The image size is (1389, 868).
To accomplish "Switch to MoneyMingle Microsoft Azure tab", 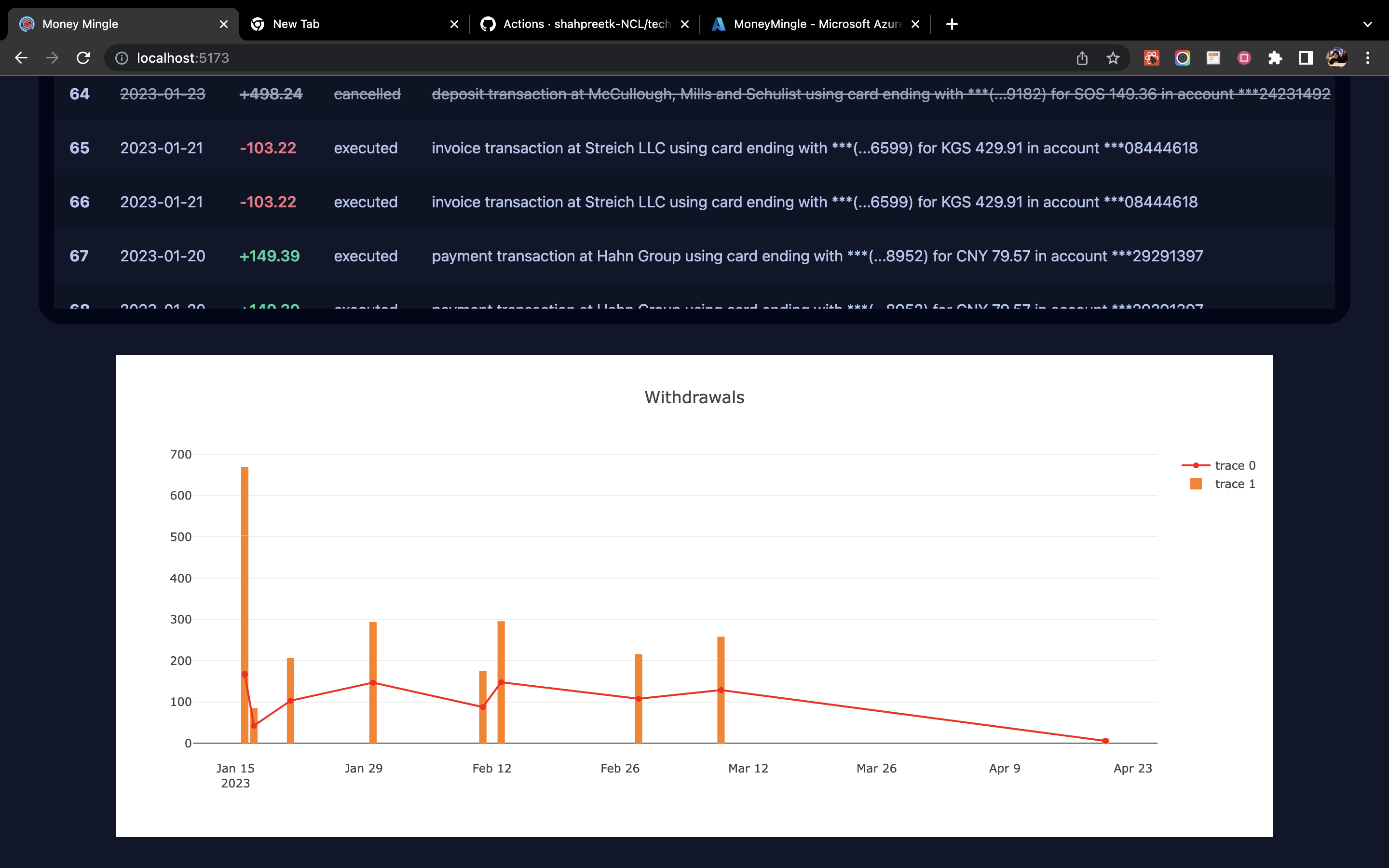I will 815,24.
